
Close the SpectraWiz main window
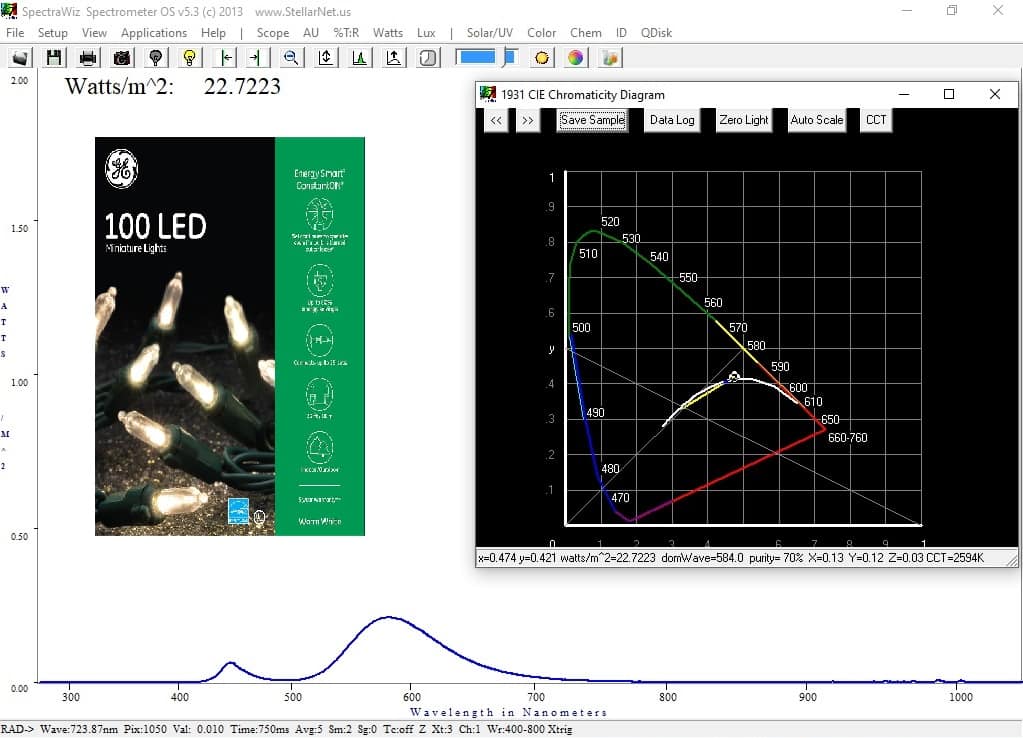998,10
